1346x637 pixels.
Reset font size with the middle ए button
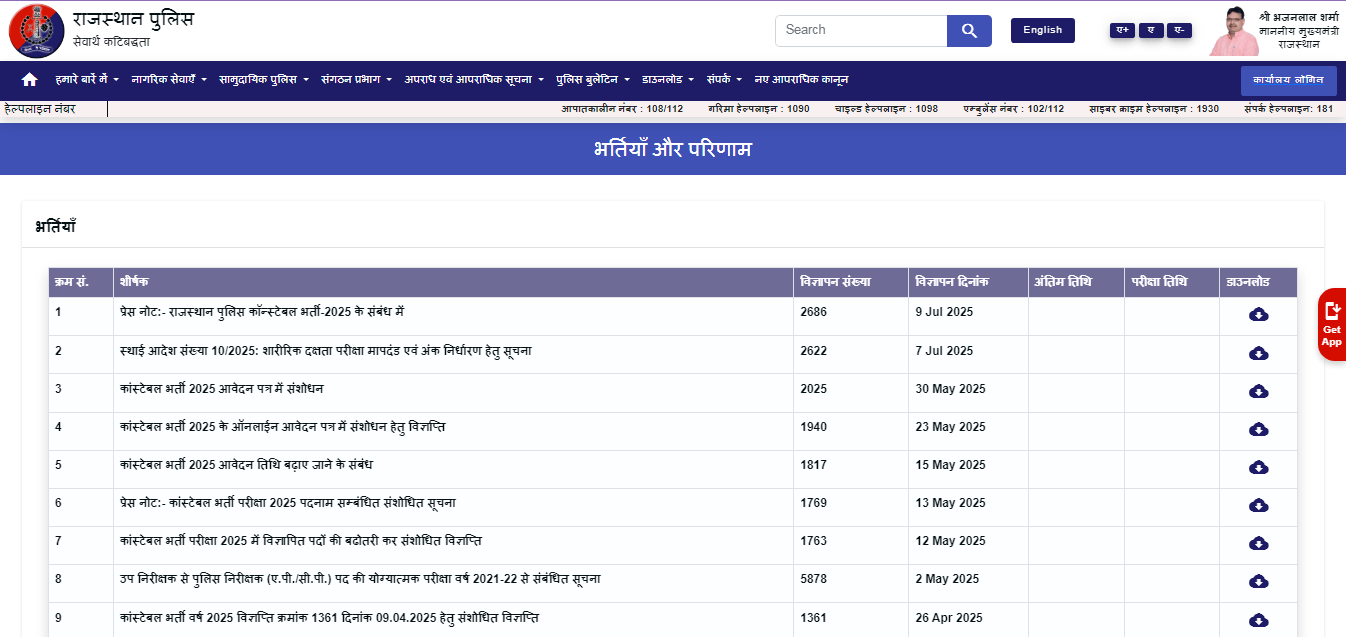coord(1151,30)
